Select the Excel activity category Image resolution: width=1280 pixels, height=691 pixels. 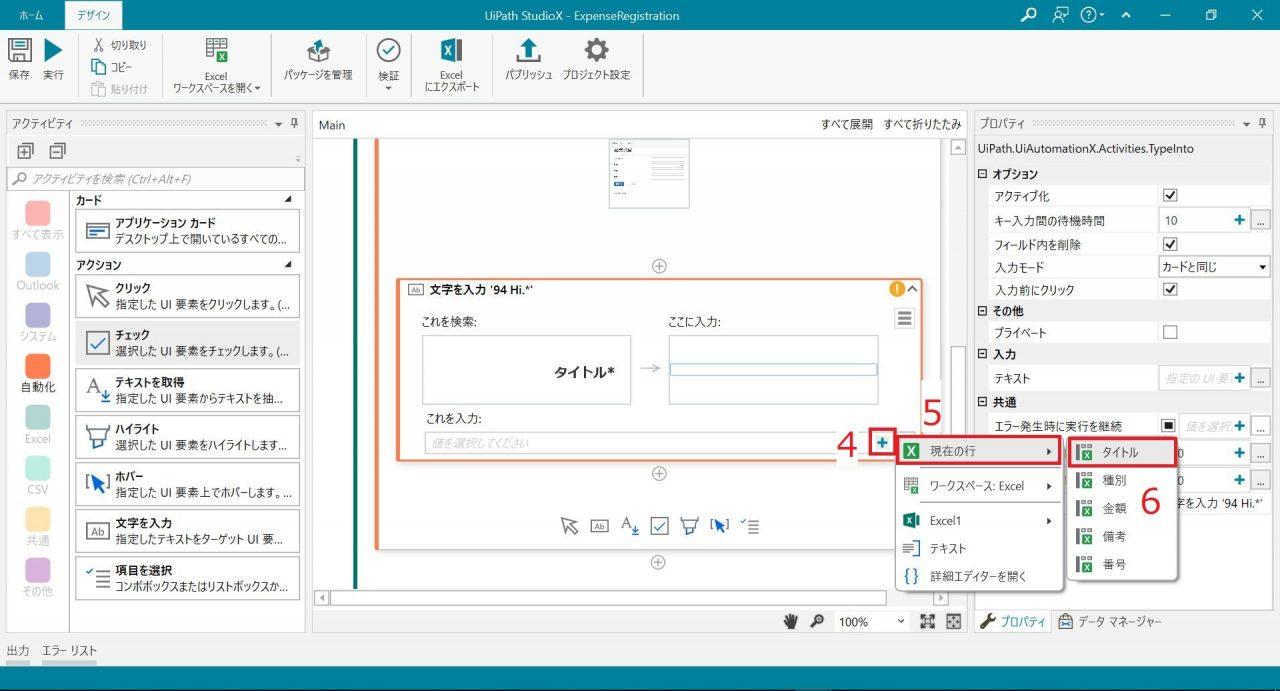point(37,425)
